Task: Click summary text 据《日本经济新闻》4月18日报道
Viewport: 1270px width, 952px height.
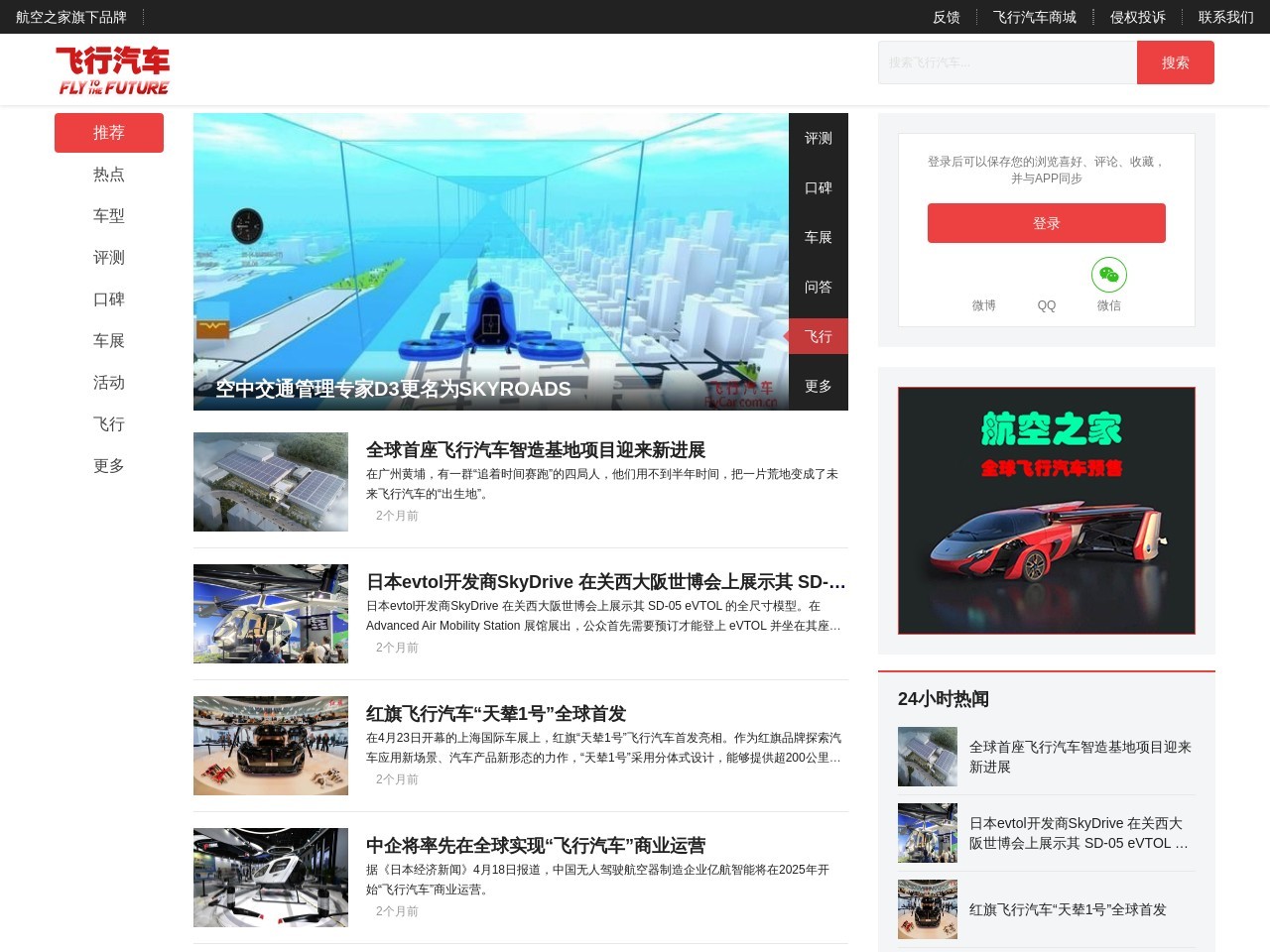Action: coord(597,880)
